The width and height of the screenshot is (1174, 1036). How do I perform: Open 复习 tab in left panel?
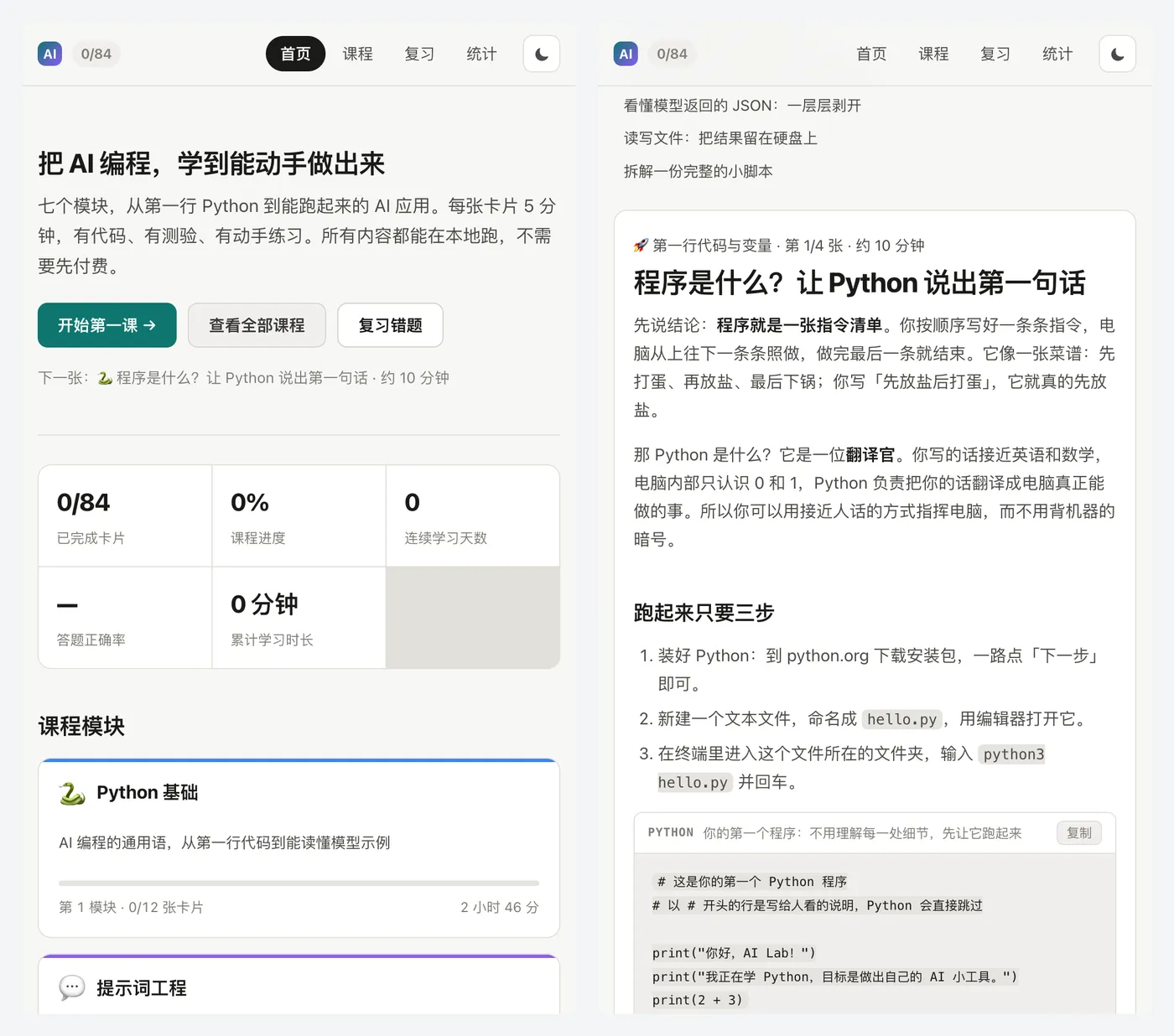coord(419,54)
